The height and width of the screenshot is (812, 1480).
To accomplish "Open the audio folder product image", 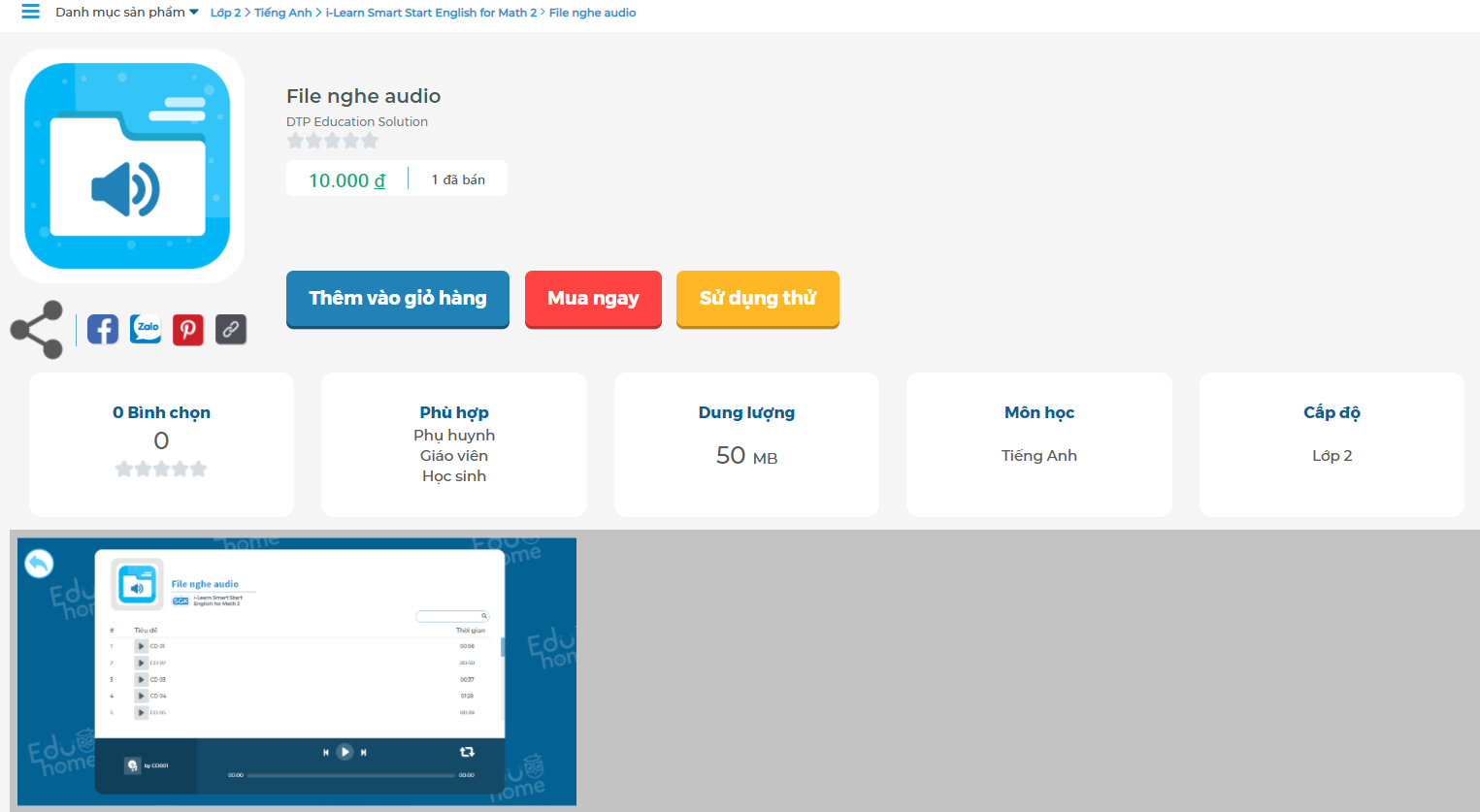I will (127, 166).
